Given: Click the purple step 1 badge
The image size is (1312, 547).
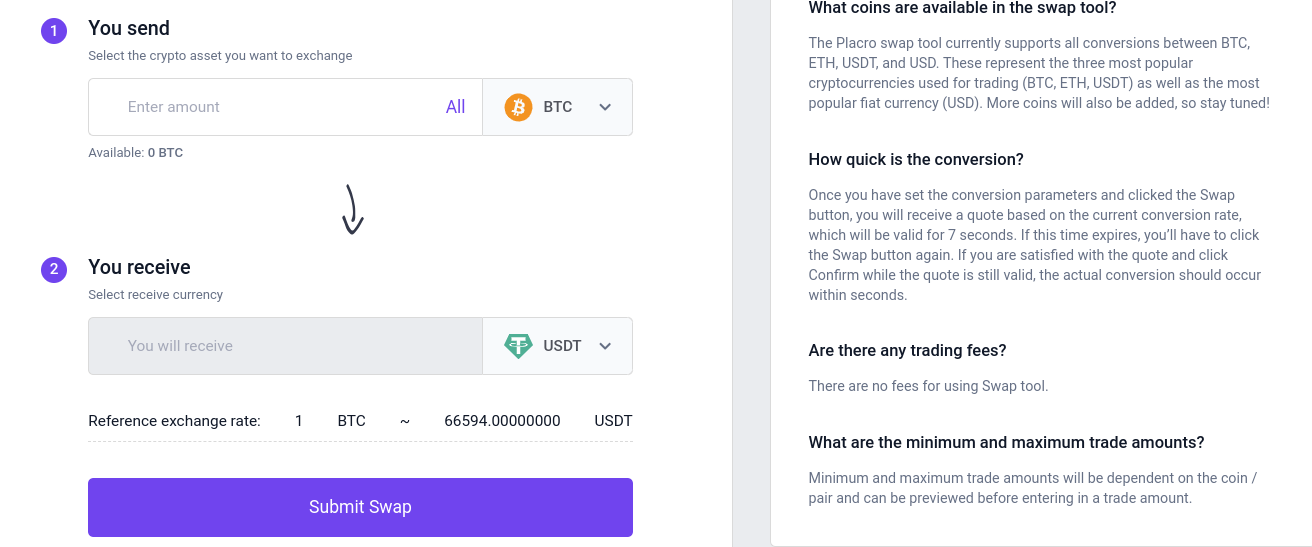Looking at the screenshot, I should pyautogui.click(x=53, y=31).
